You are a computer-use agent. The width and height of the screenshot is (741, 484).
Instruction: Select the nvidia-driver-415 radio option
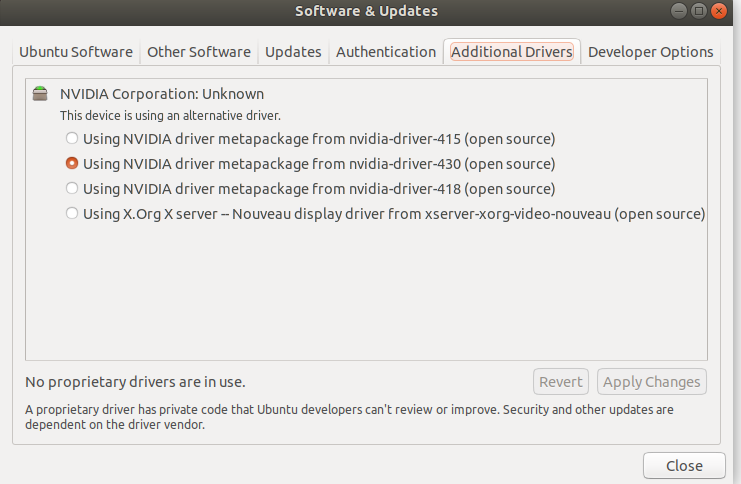point(71,138)
